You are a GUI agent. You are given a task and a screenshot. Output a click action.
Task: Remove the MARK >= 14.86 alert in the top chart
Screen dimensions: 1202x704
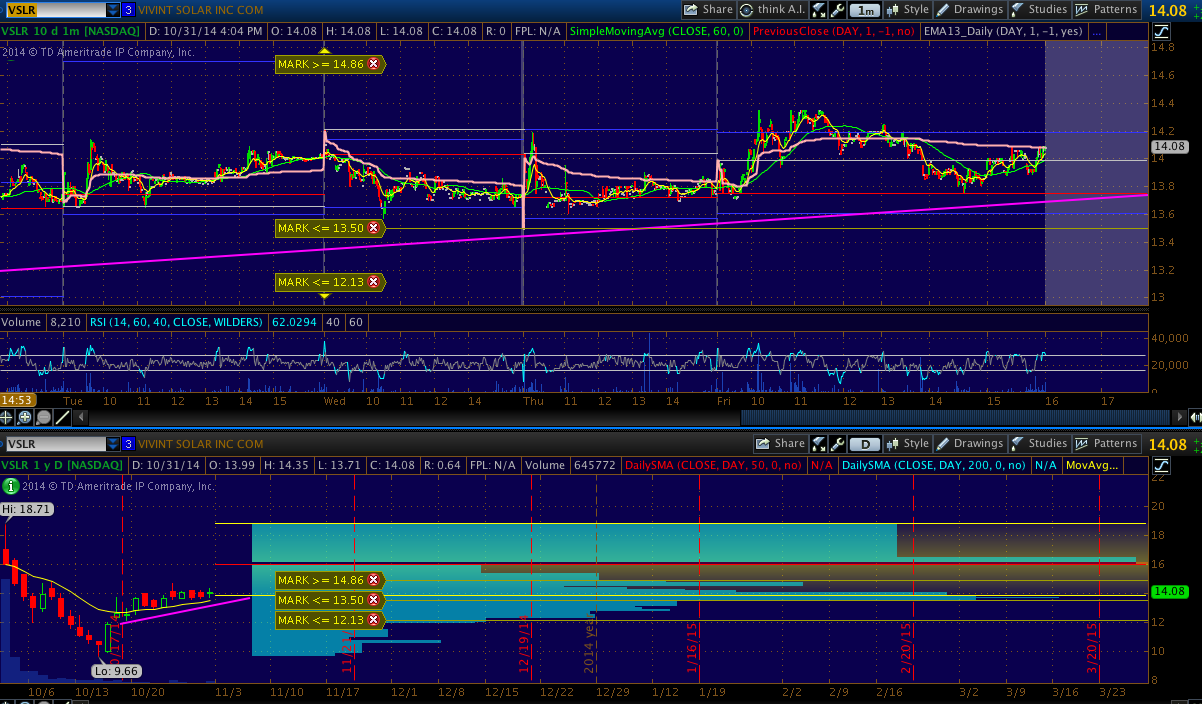[x=374, y=64]
